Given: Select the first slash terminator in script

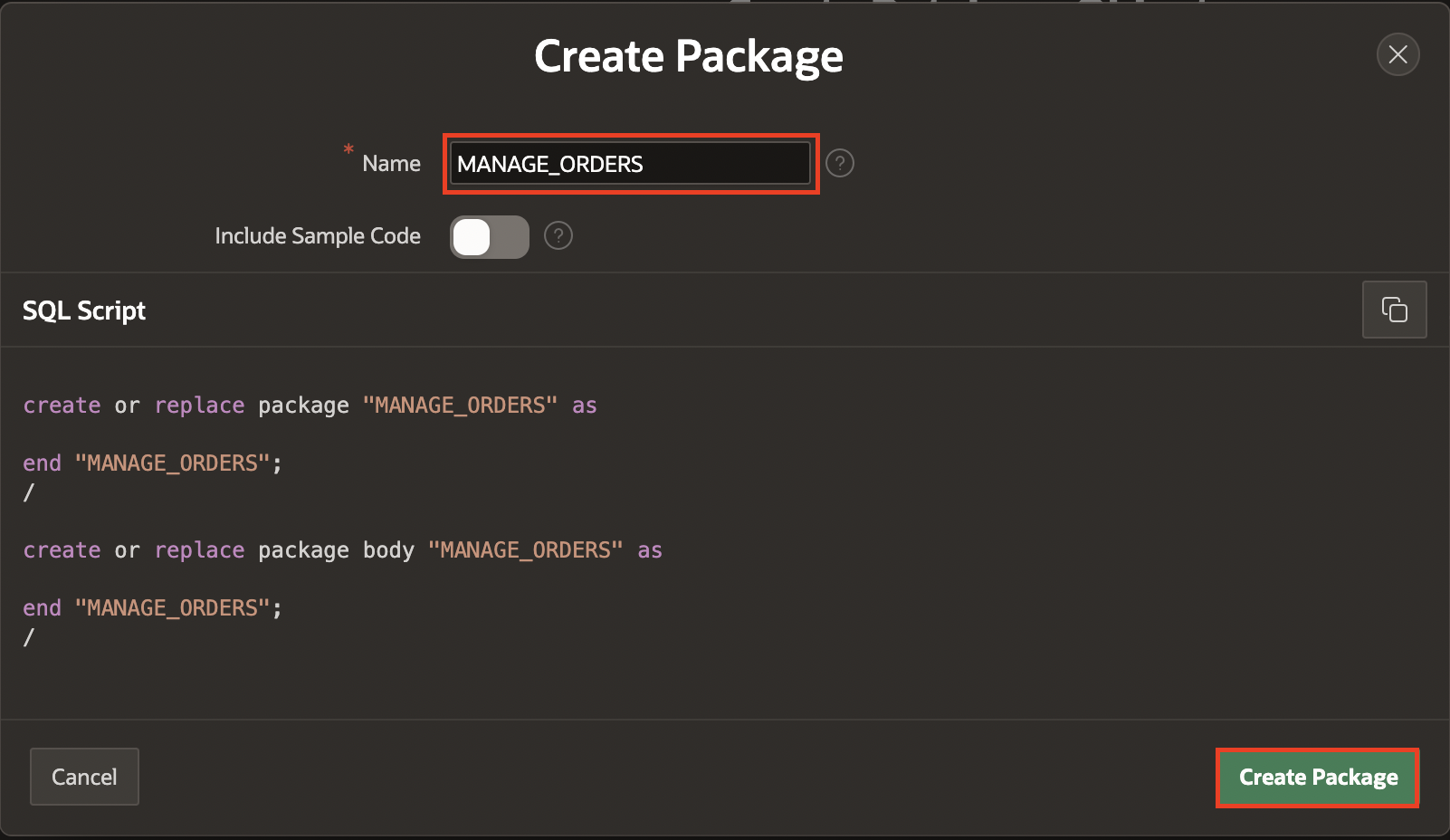Looking at the screenshot, I should pos(29,492).
